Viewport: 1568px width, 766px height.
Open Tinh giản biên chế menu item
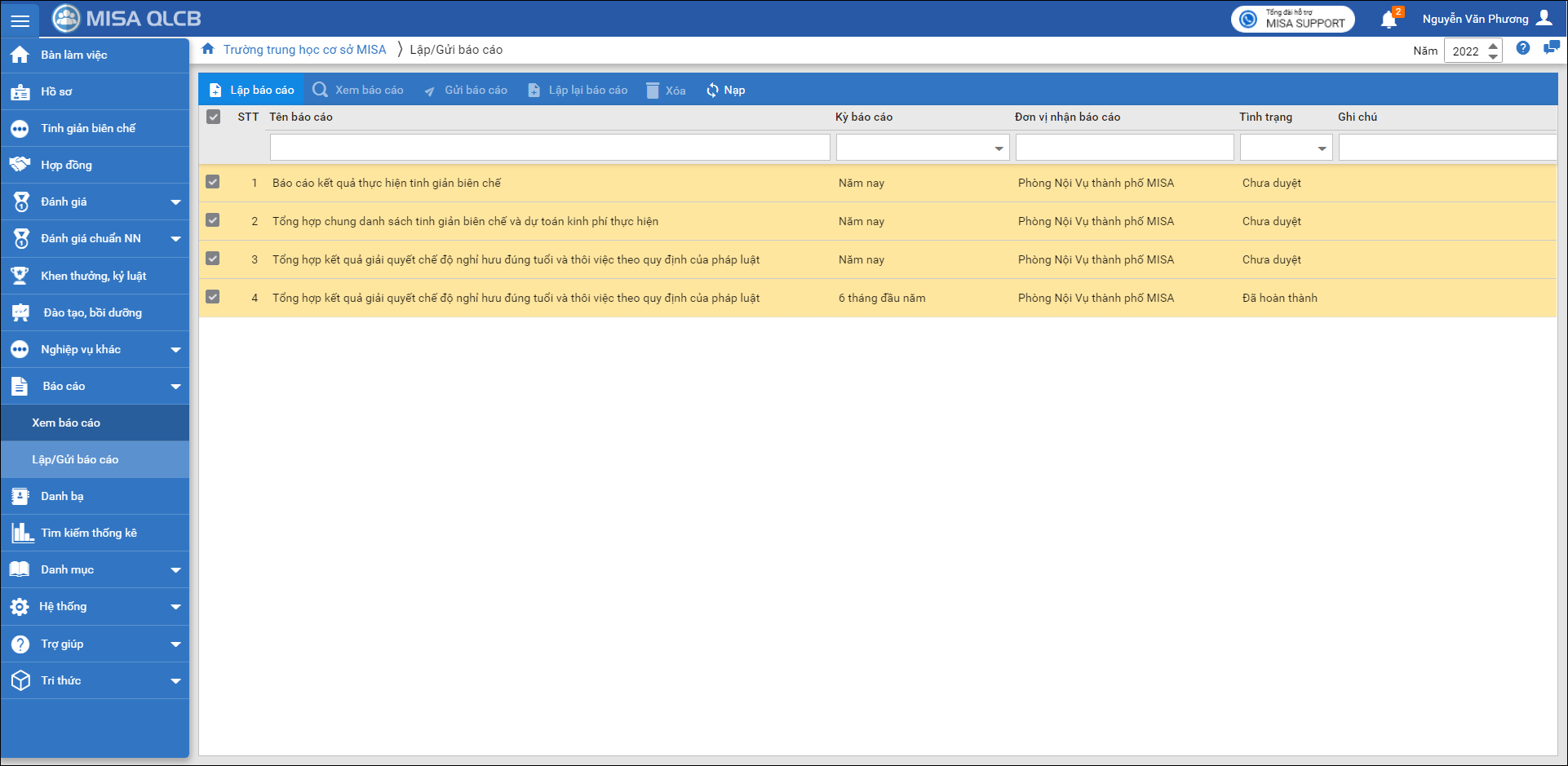click(88, 128)
